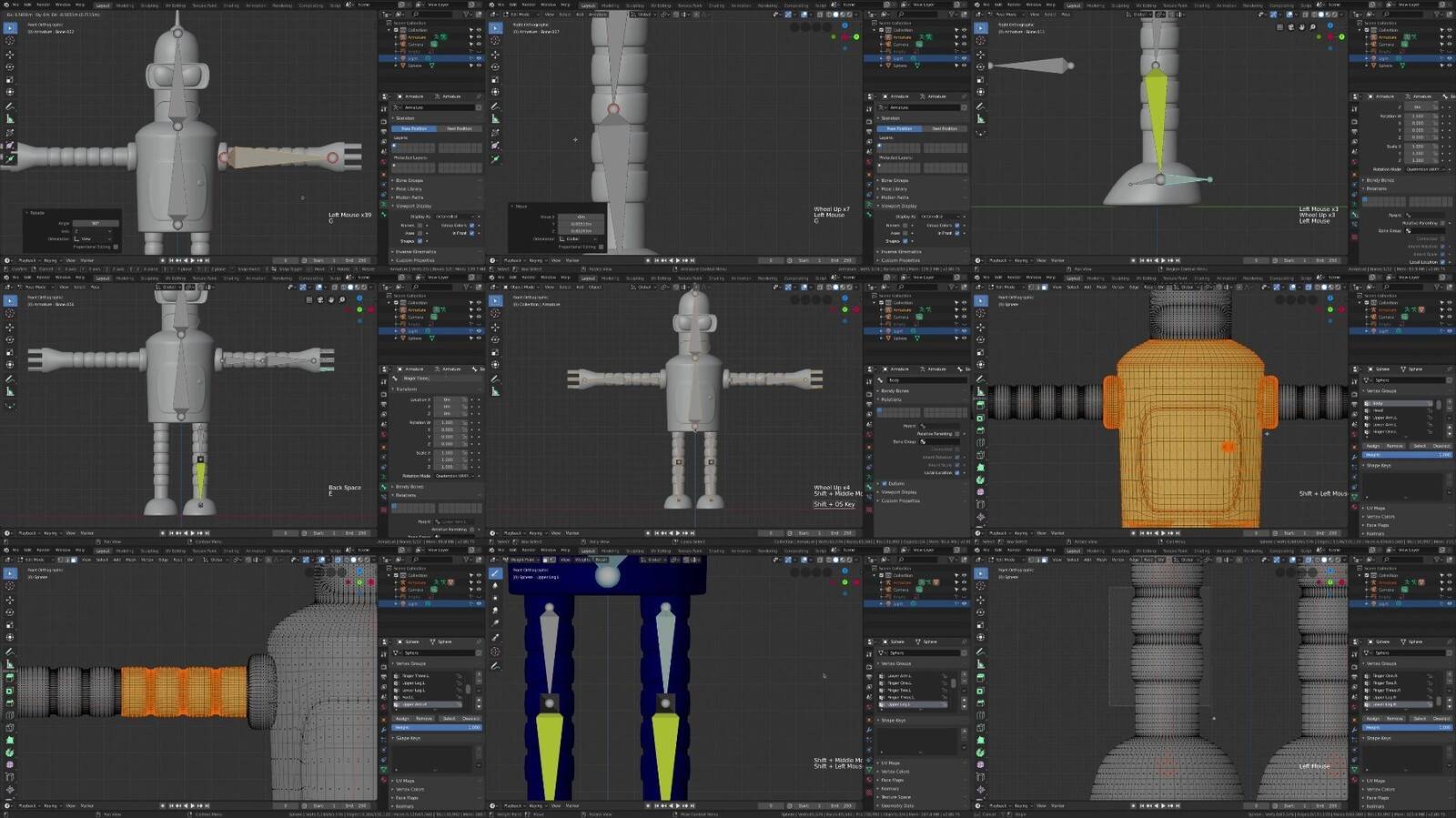The image size is (1456, 818).
Task: Expand Bone Groups panel in arm-bone properties
Action: (x=409, y=180)
